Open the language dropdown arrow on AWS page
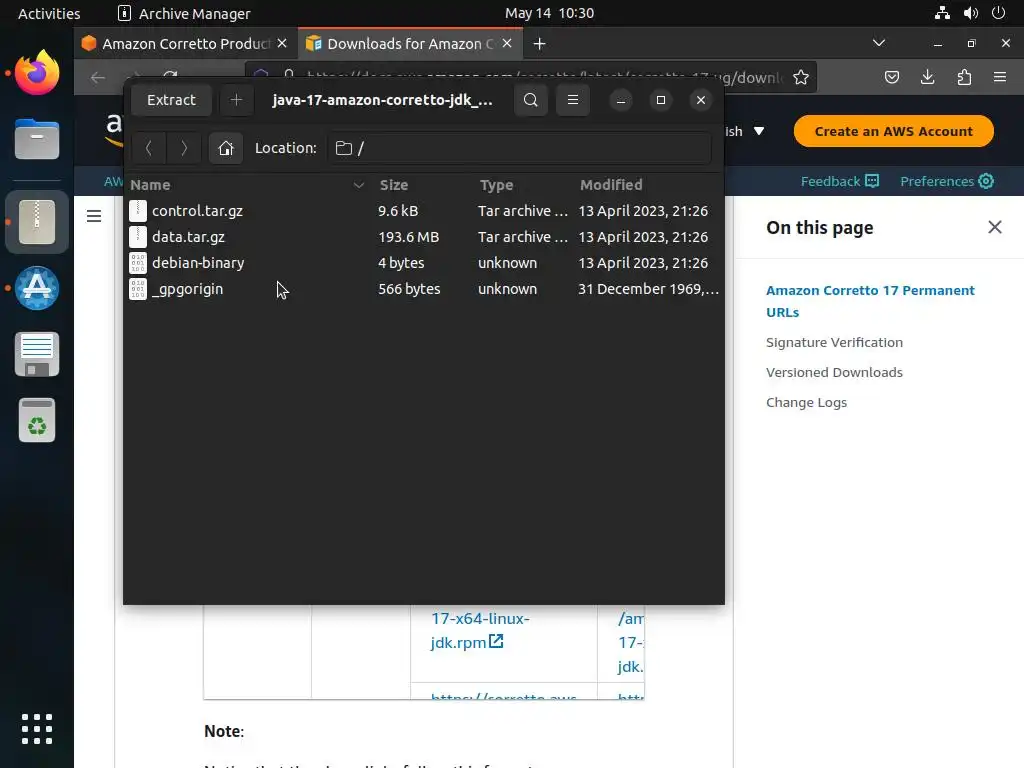The height and width of the screenshot is (768, 1024). [x=759, y=131]
